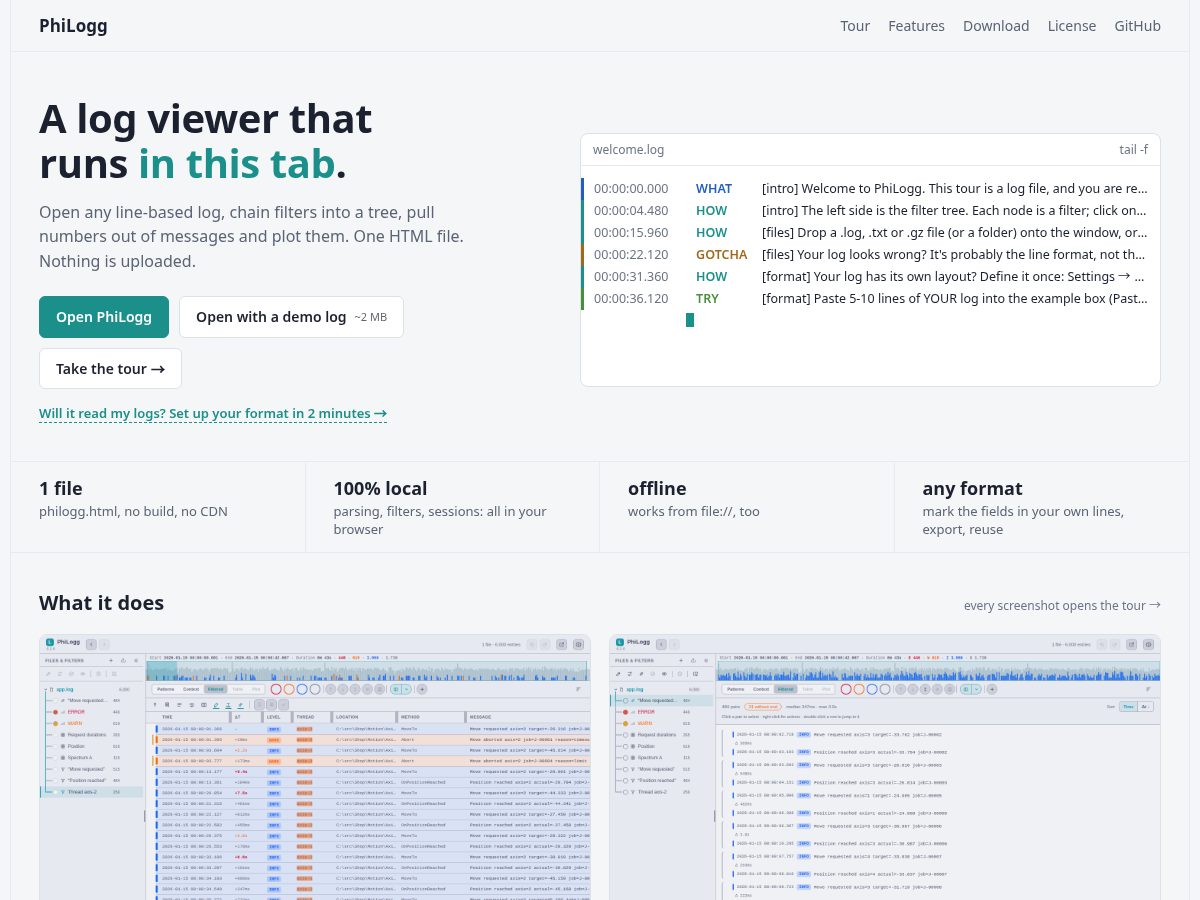Select the 00:00:04.480 timestamp
Screen dimensions: 1200x900
631,211
